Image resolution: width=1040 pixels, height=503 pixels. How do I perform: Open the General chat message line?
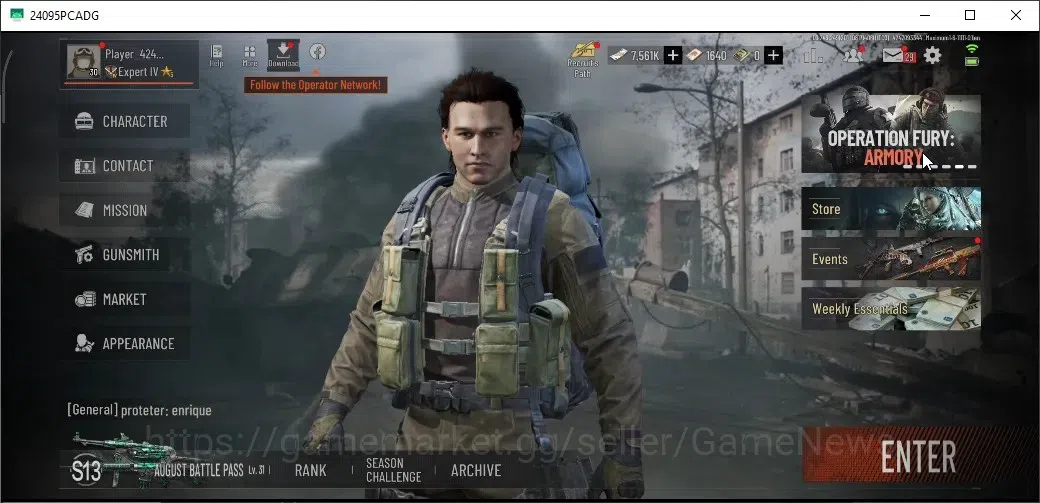click(139, 410)
